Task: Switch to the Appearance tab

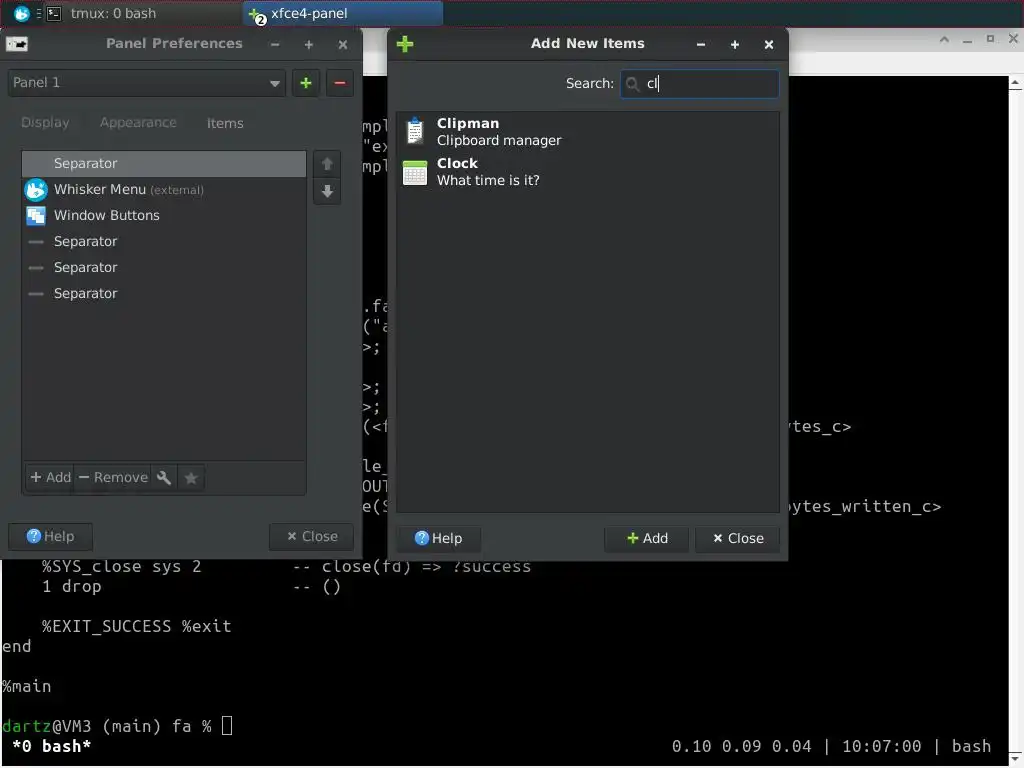Action: coord(138,123)
